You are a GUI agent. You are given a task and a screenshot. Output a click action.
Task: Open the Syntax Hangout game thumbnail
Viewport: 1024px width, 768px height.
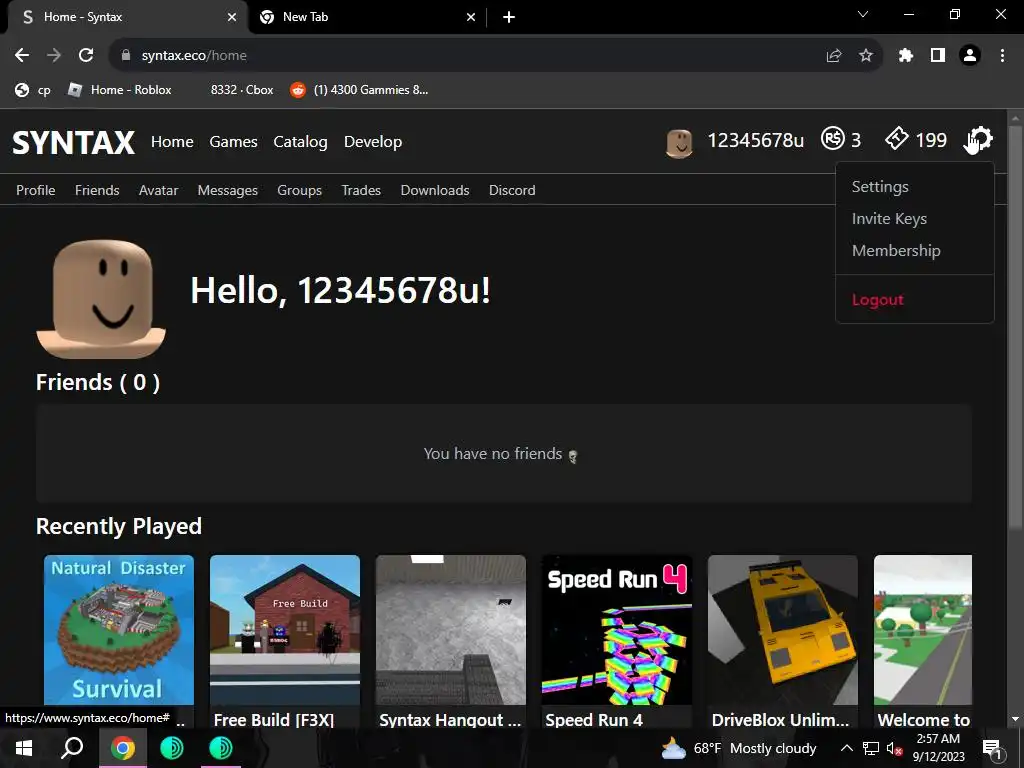point(451,630)
